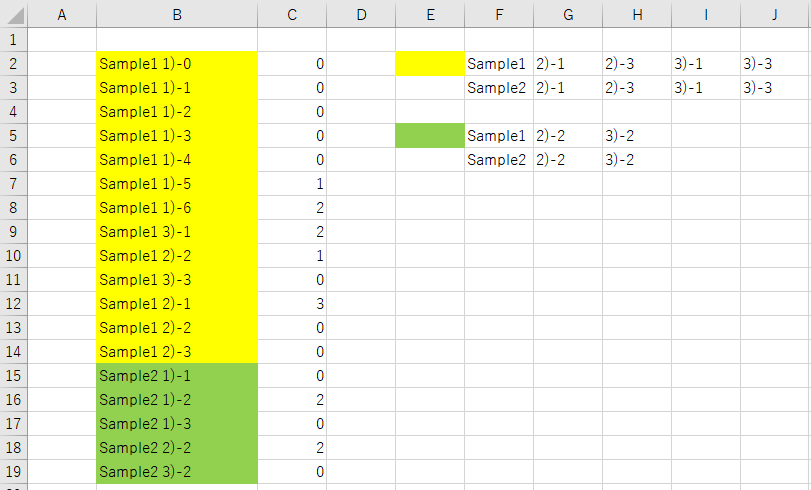
Task: Select the "Sample2 3)-2" cell
Action: click(x=177, y=472)
